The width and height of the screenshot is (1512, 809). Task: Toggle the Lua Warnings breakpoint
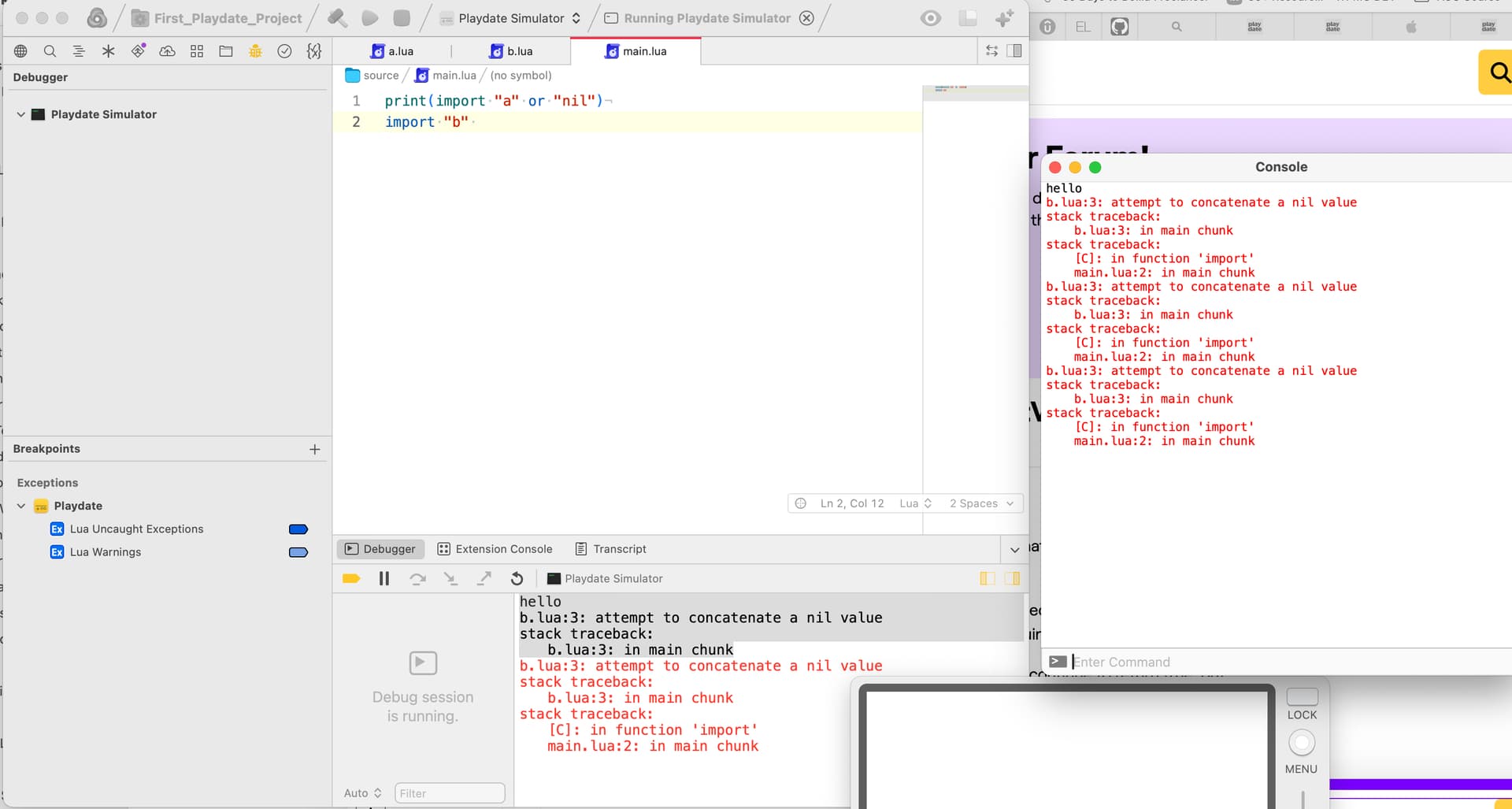coord(298,552)
